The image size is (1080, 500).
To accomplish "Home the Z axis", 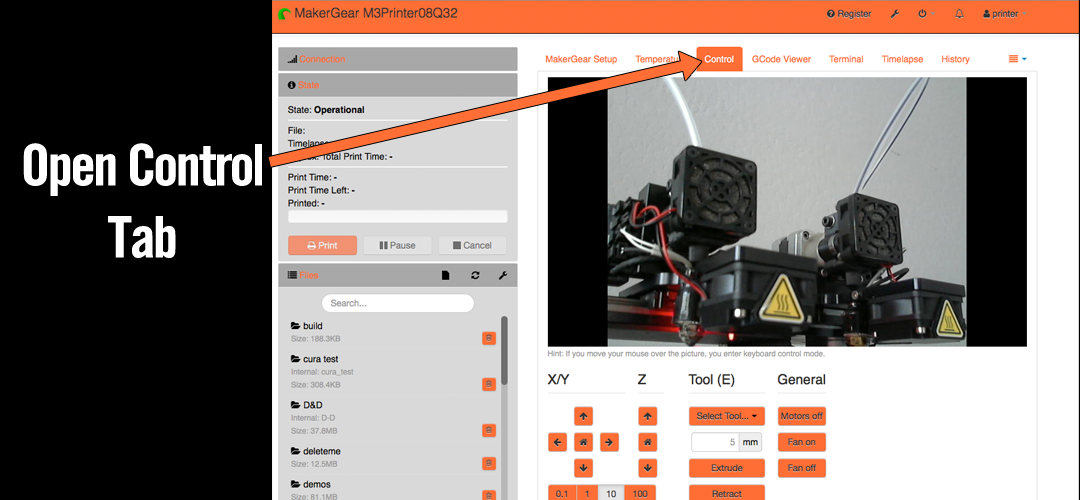I will [x=648, y=441].
